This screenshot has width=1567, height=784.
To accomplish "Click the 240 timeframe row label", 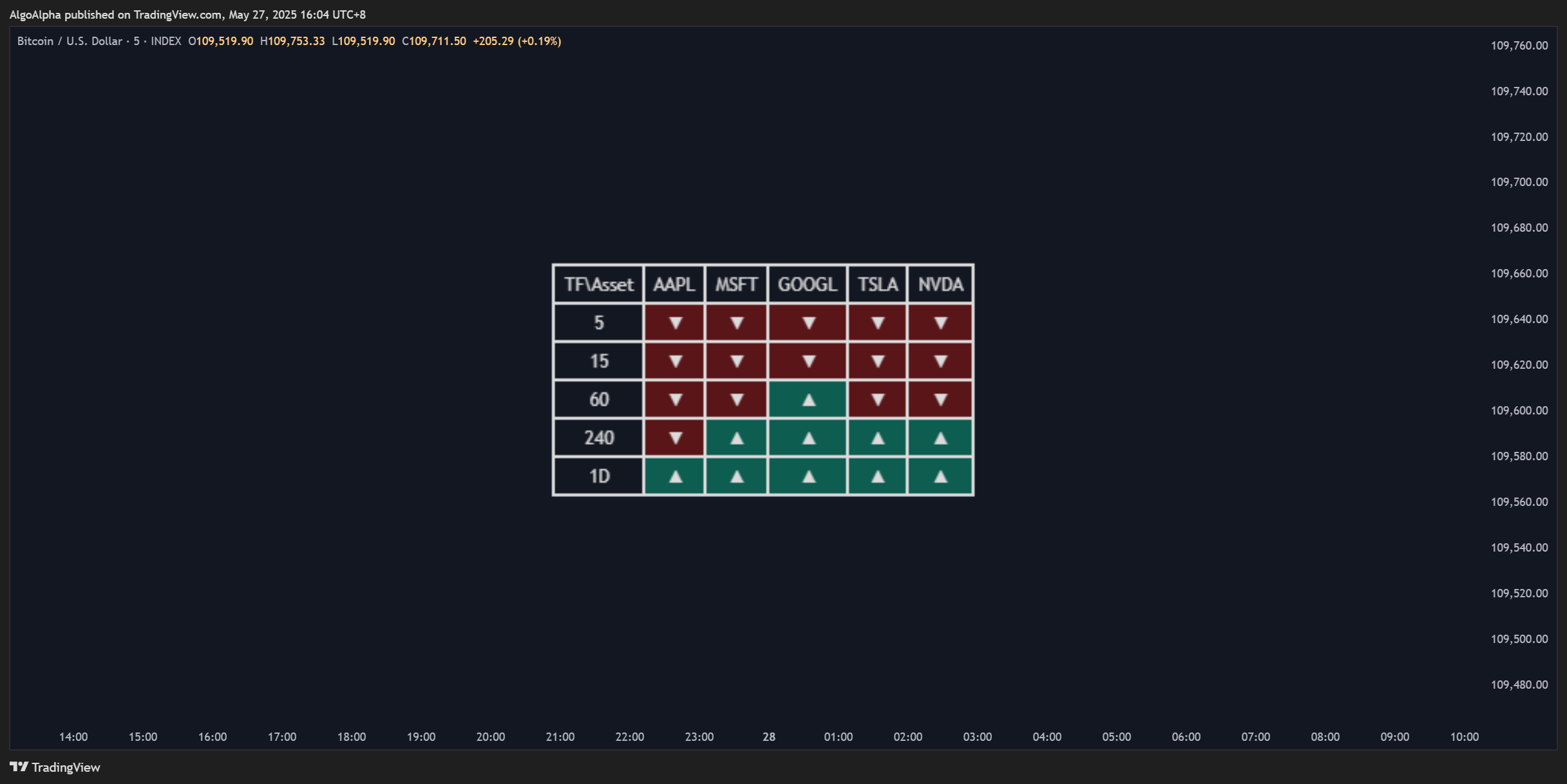I will [598, 438].
